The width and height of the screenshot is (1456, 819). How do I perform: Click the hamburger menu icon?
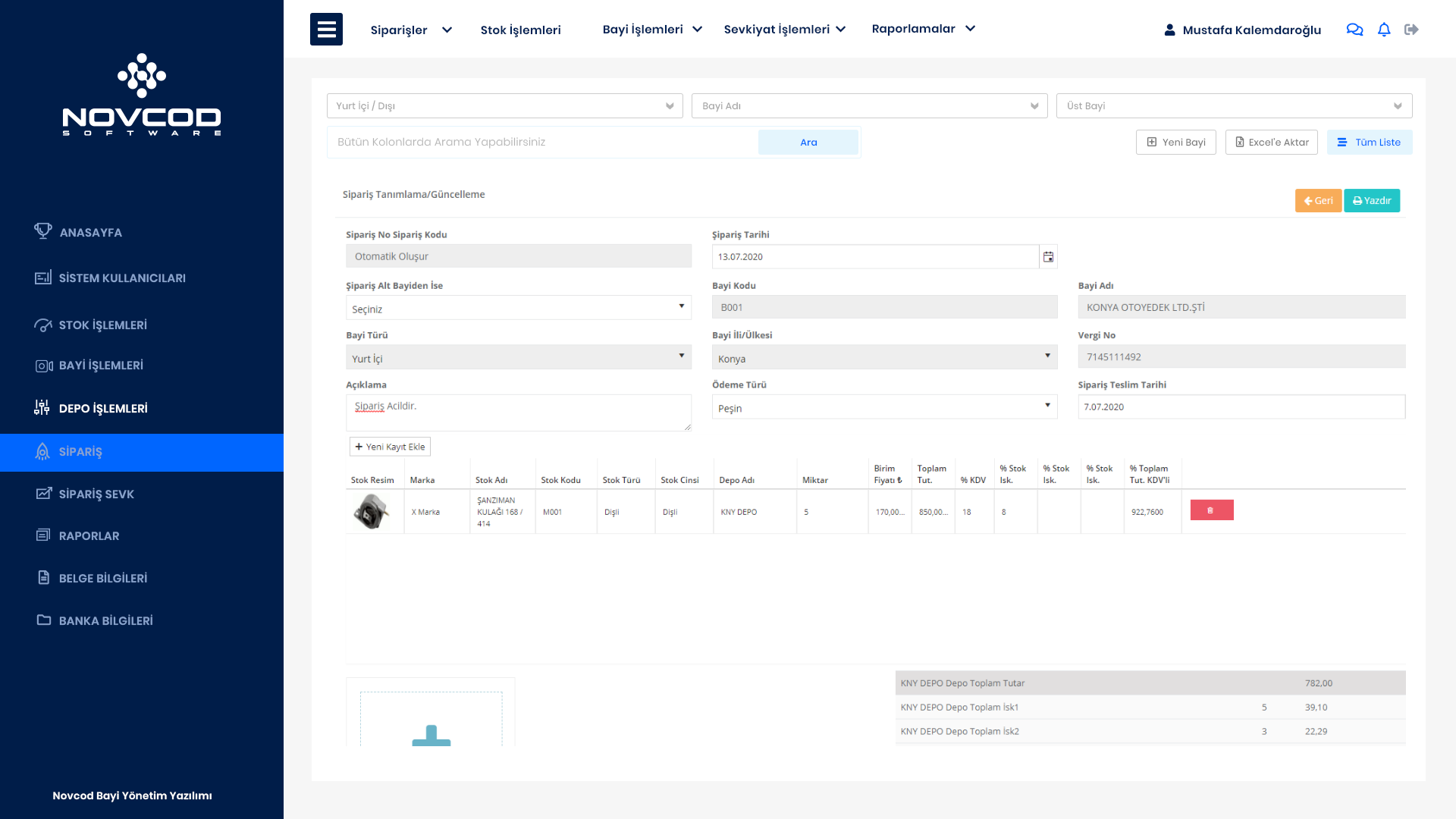coord(326,30)
